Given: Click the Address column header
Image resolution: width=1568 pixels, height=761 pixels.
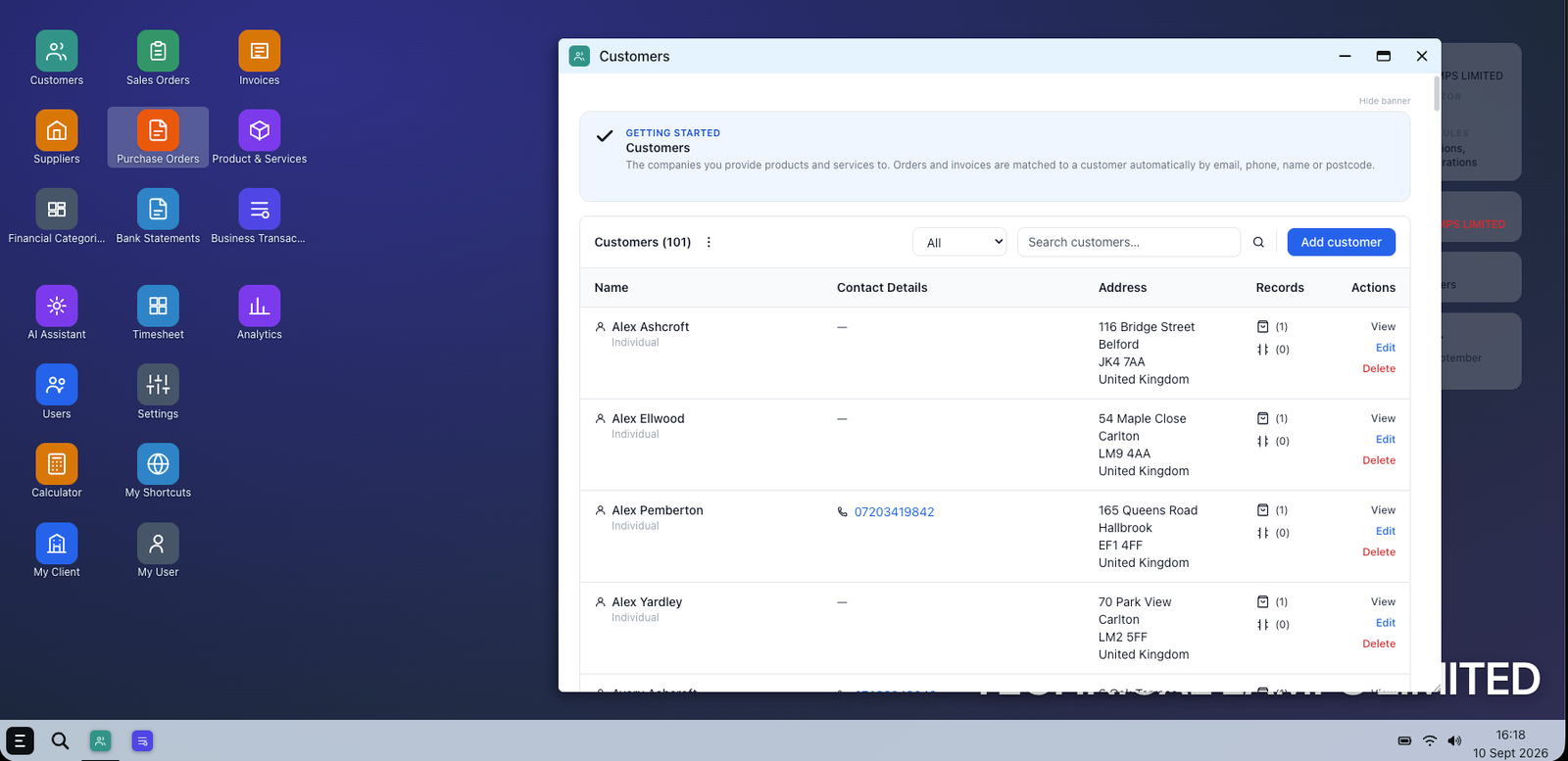Looking at the screenshot, I should [1122, 287].
